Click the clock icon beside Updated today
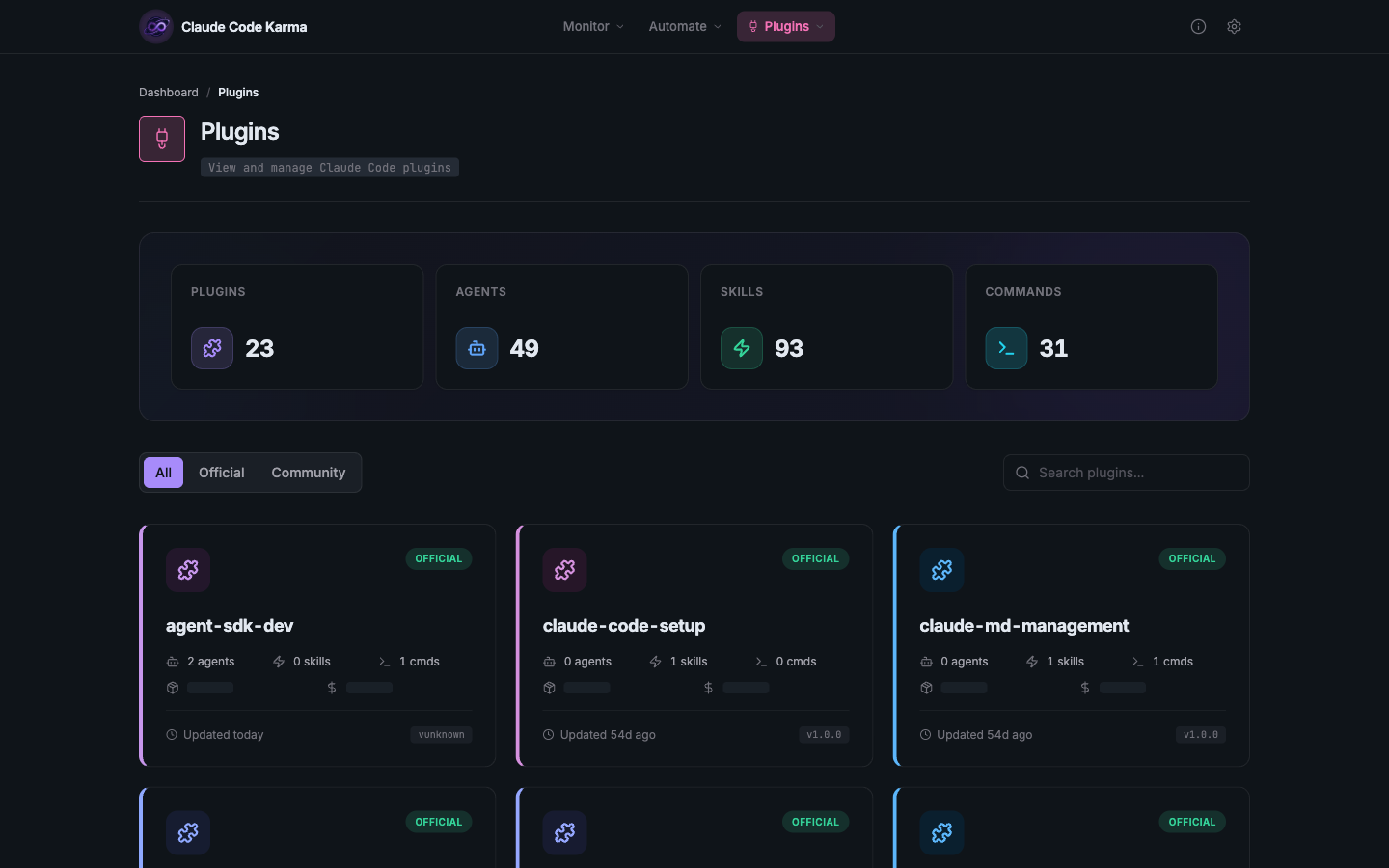This screenshot has height=868, width=1389. coord(172,735)
